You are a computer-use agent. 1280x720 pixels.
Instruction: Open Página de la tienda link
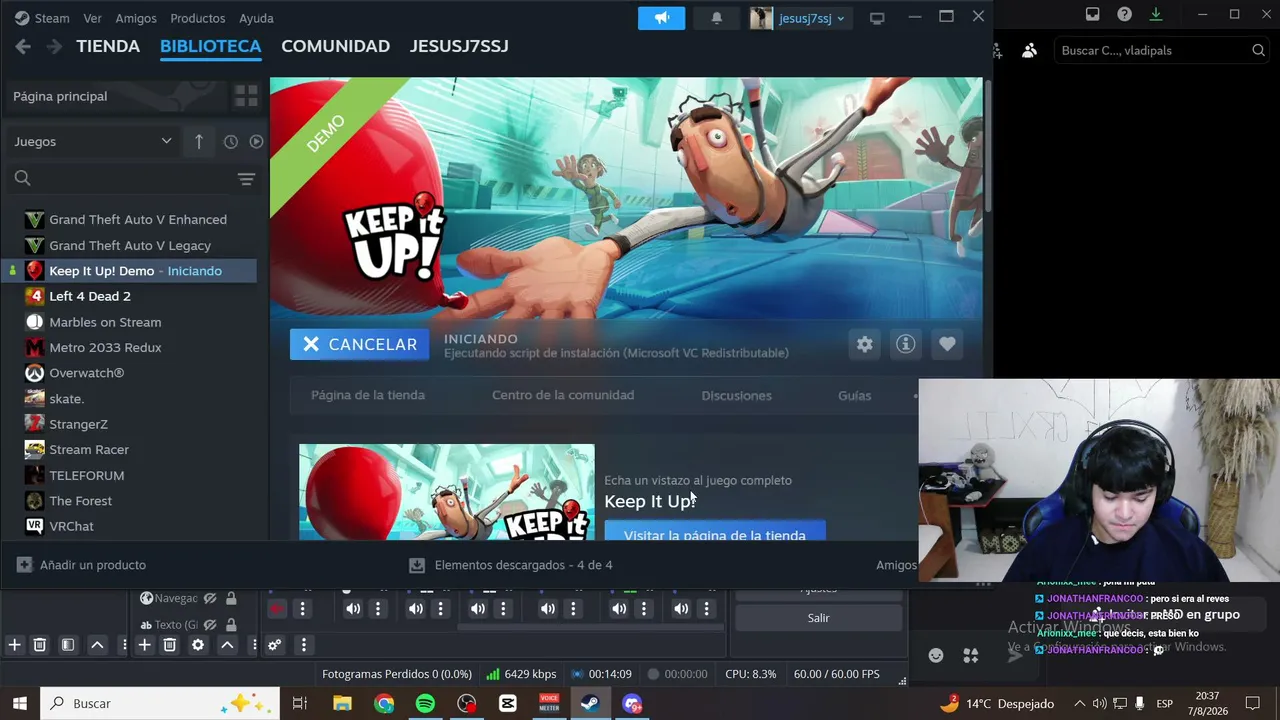368,395
